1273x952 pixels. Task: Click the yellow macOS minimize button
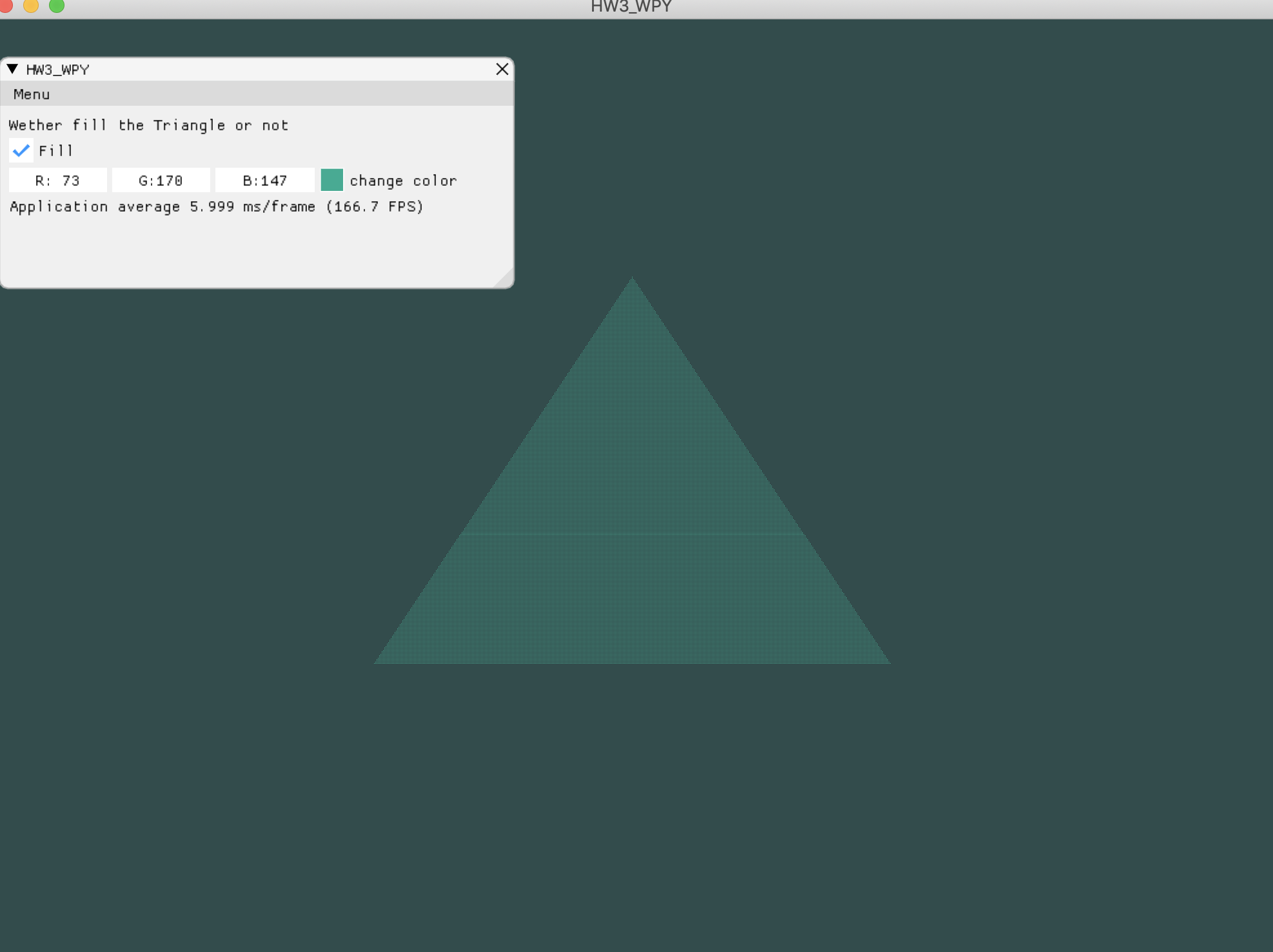point(31,6)
